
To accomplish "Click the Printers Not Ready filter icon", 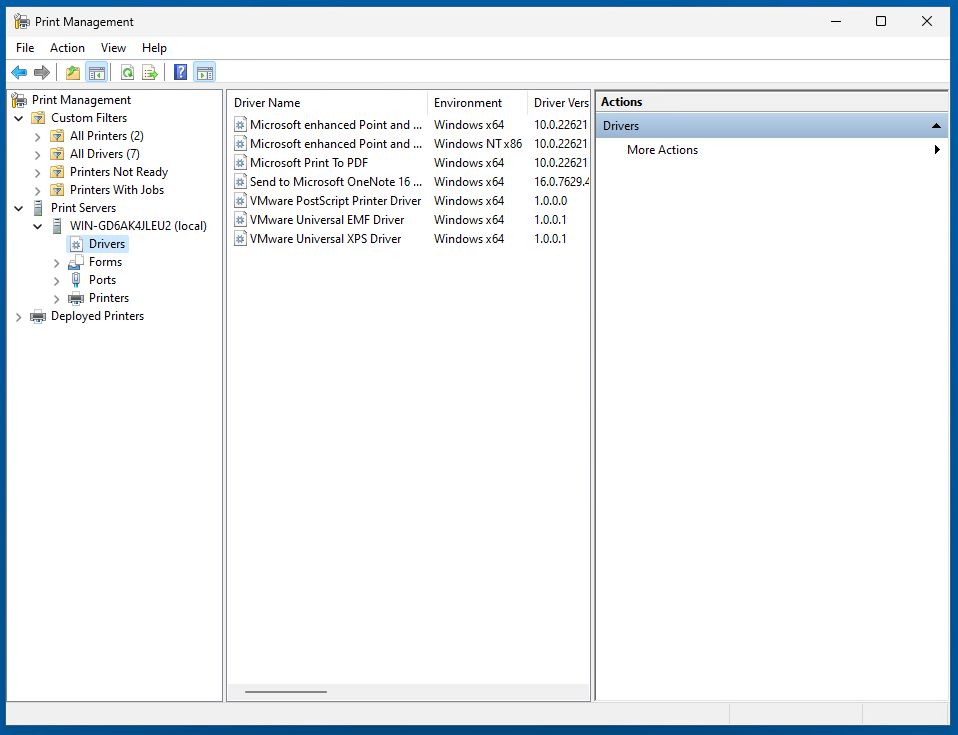I will click(57, 172).
